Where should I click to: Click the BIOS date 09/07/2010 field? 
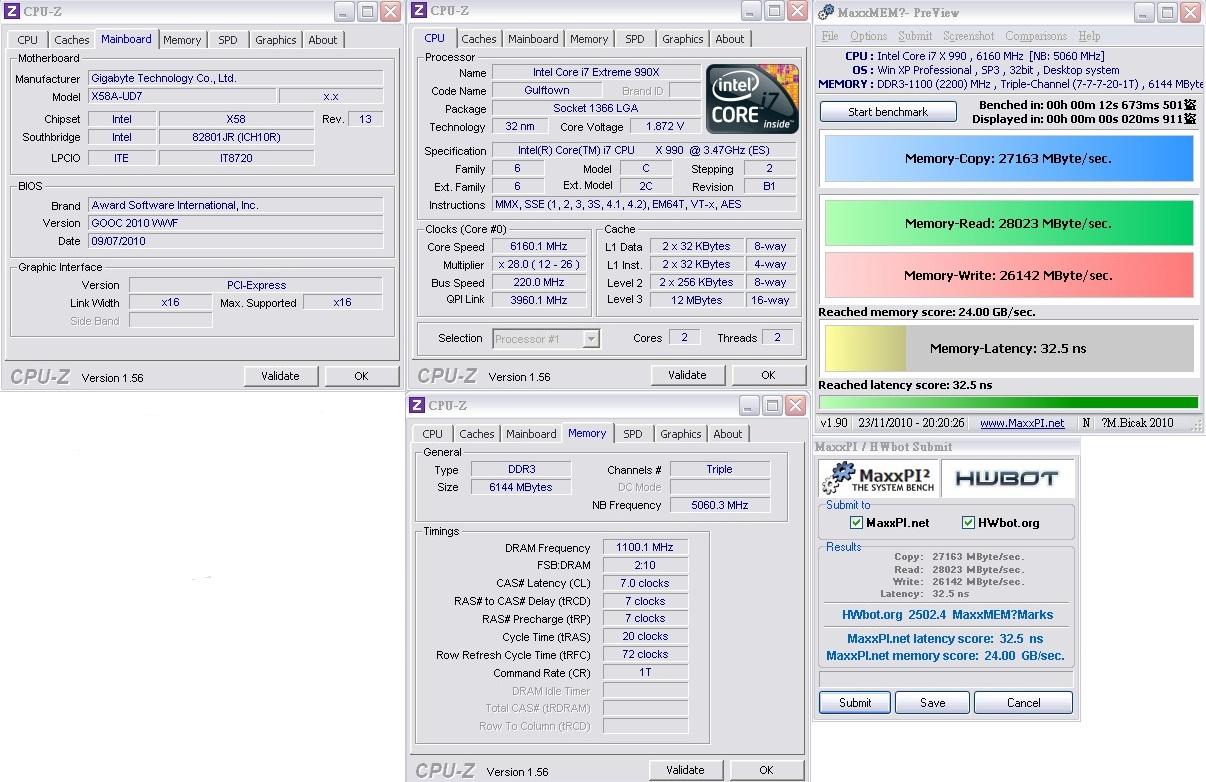(235, 241)
